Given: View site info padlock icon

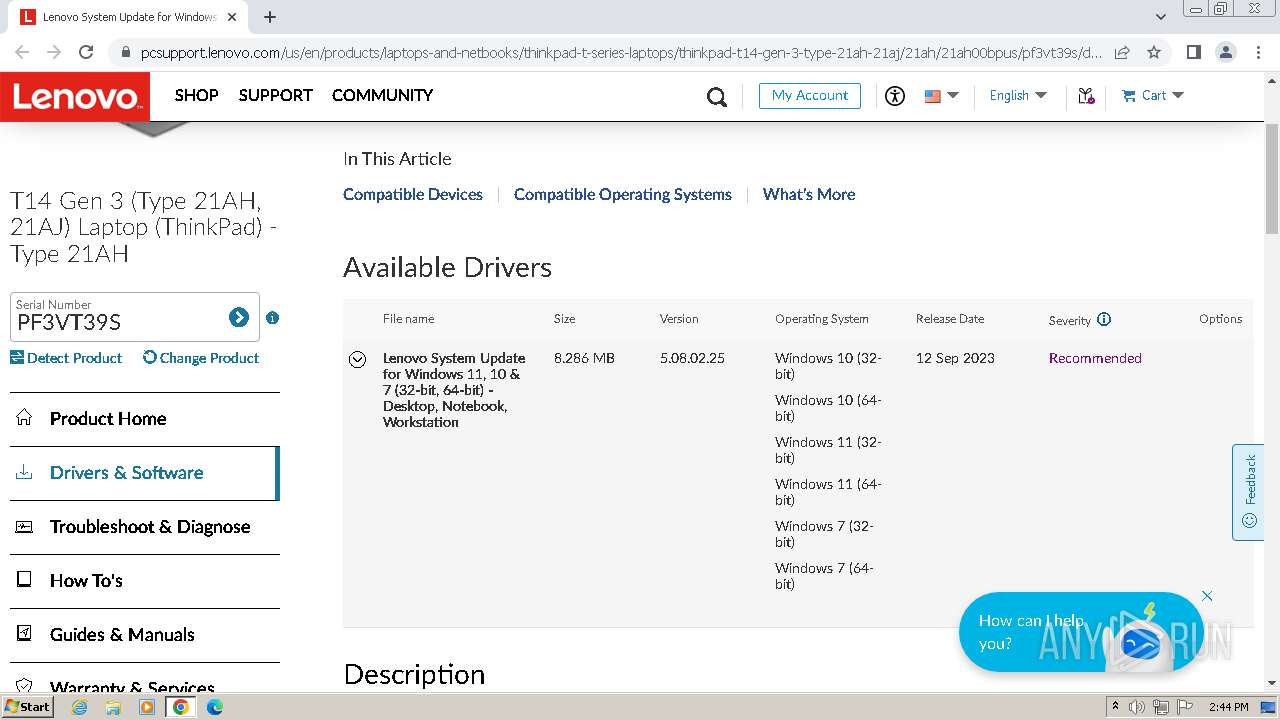Looking at the screenshot, I should pos(124,52).
